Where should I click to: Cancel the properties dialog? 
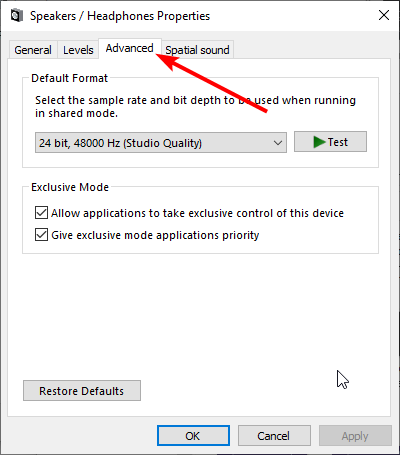[274, 436]
